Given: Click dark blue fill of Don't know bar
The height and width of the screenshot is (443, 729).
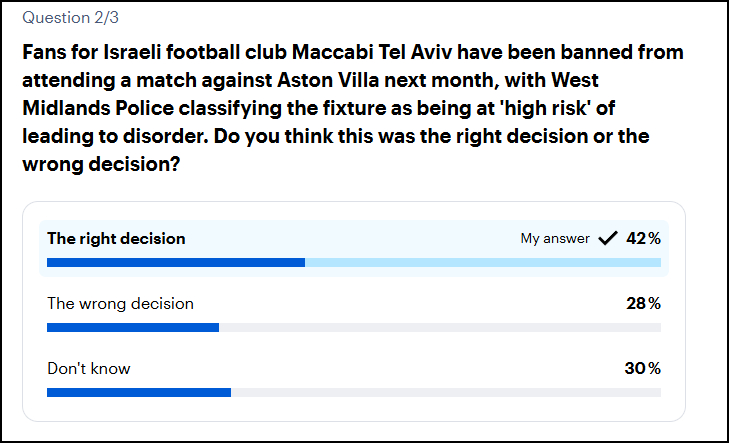Looking at the screenshot, I should click(138, 392).
